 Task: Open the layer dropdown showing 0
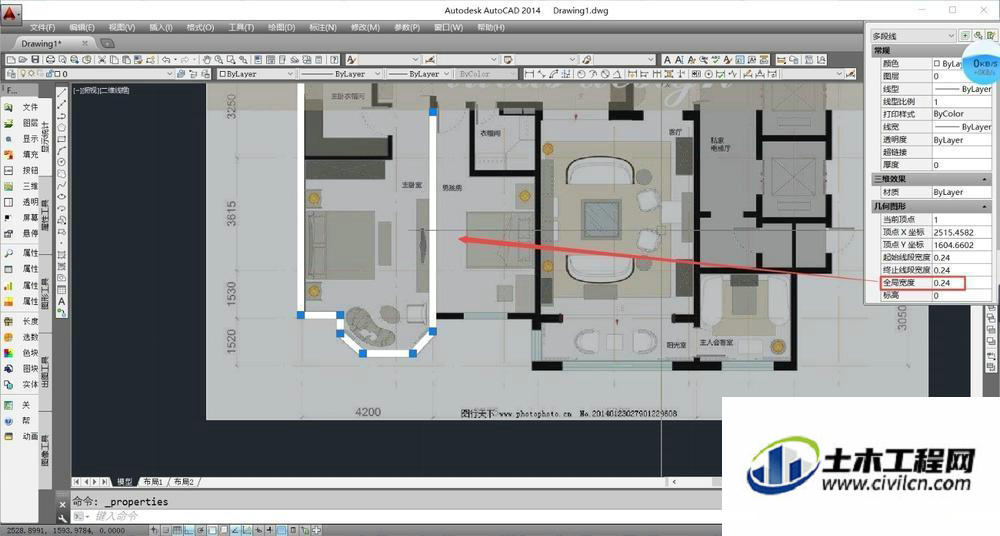tap(95, 74)
